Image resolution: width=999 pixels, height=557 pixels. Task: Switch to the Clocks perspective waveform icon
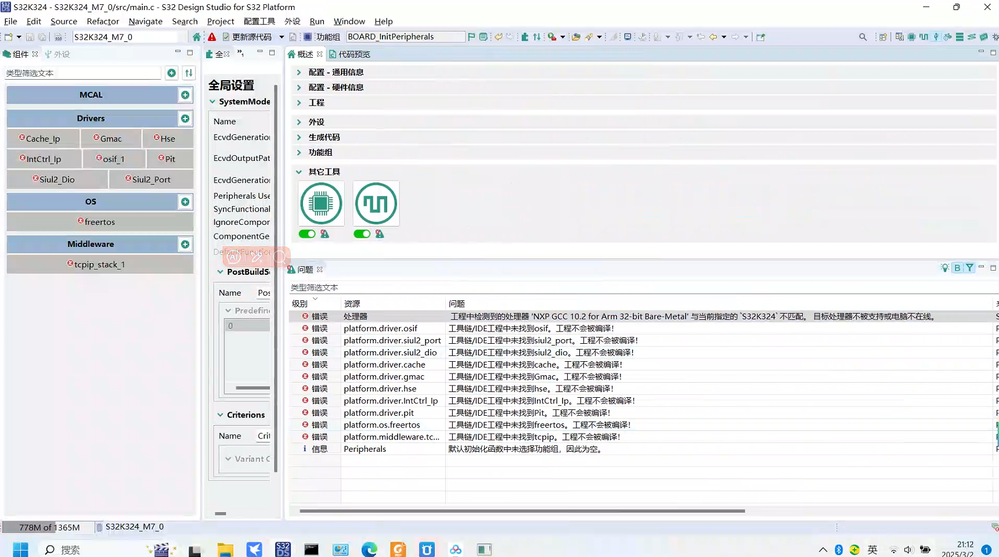click(923, 37)
